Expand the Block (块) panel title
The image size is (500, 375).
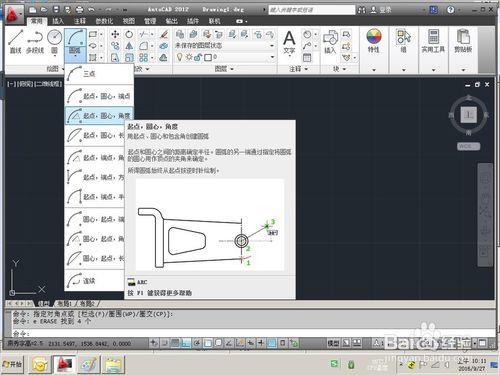click(339, 69)
